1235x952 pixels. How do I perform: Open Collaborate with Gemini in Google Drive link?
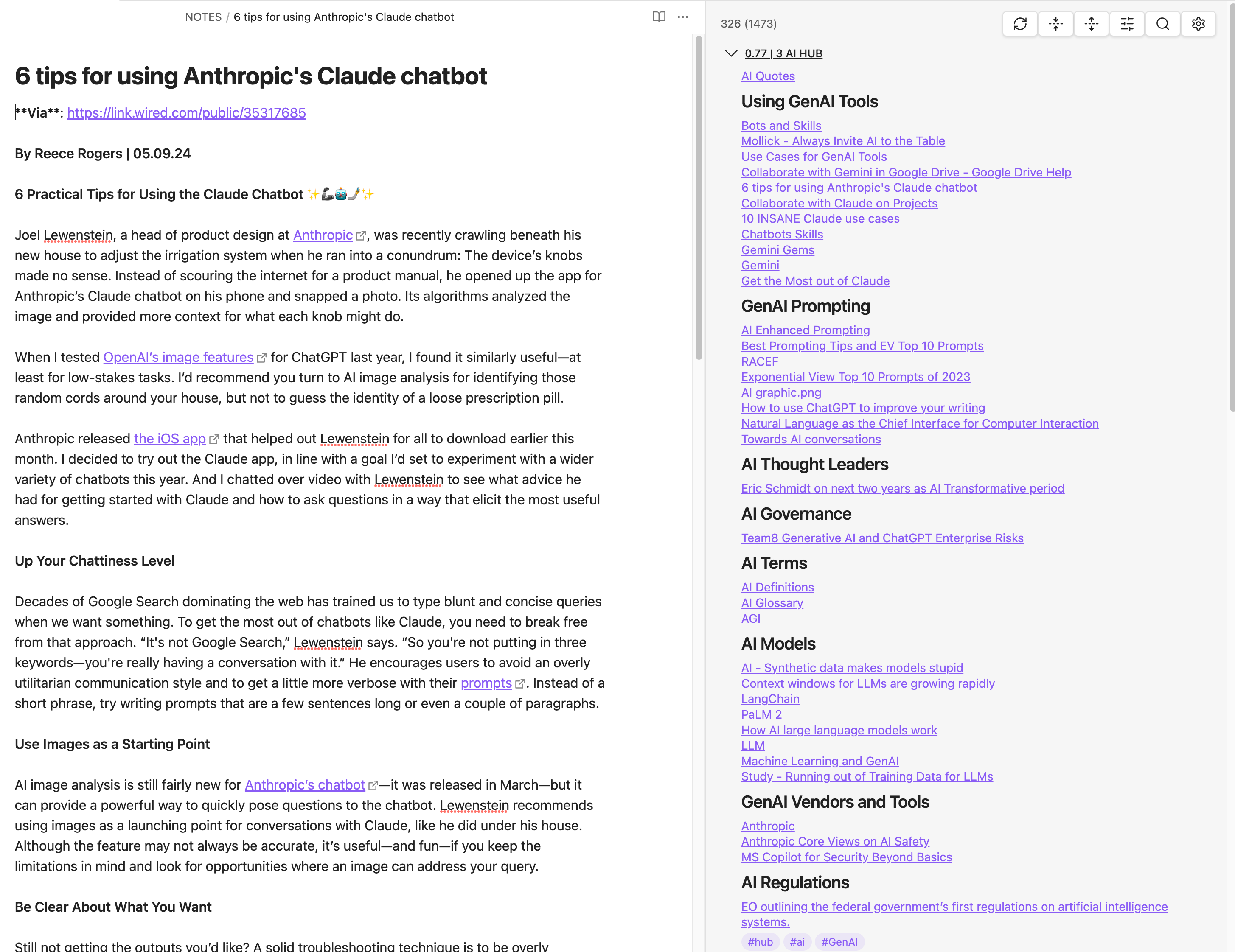click(x=906, y=172)
